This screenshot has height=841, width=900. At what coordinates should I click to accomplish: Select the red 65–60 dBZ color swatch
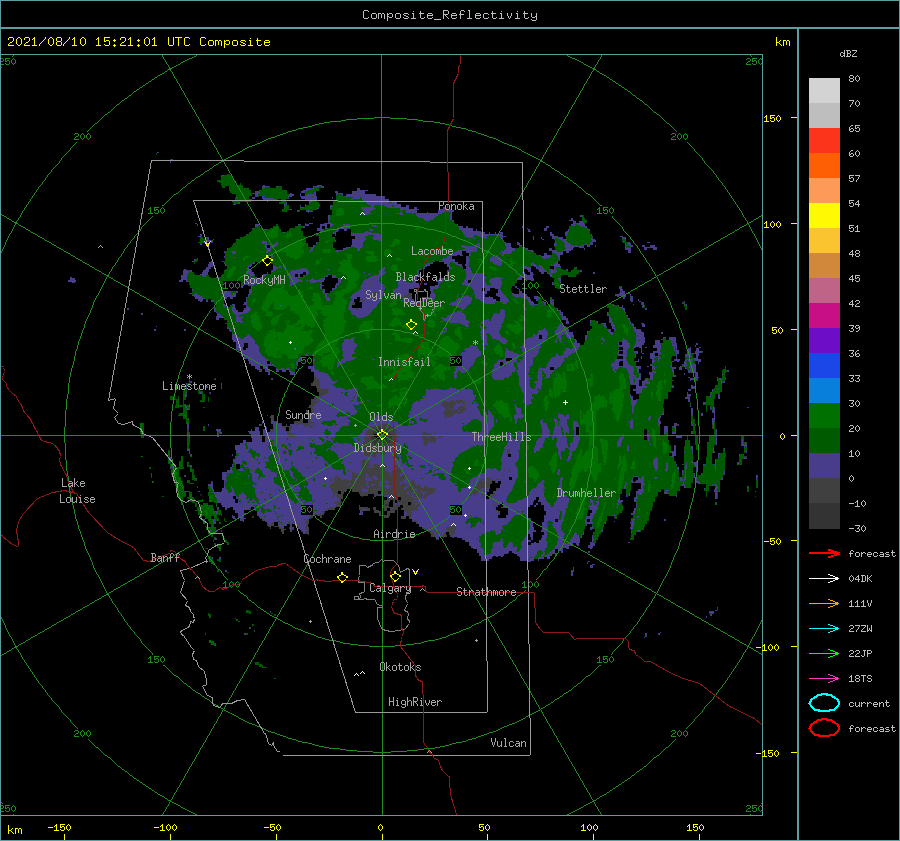(x=824, y=141)
